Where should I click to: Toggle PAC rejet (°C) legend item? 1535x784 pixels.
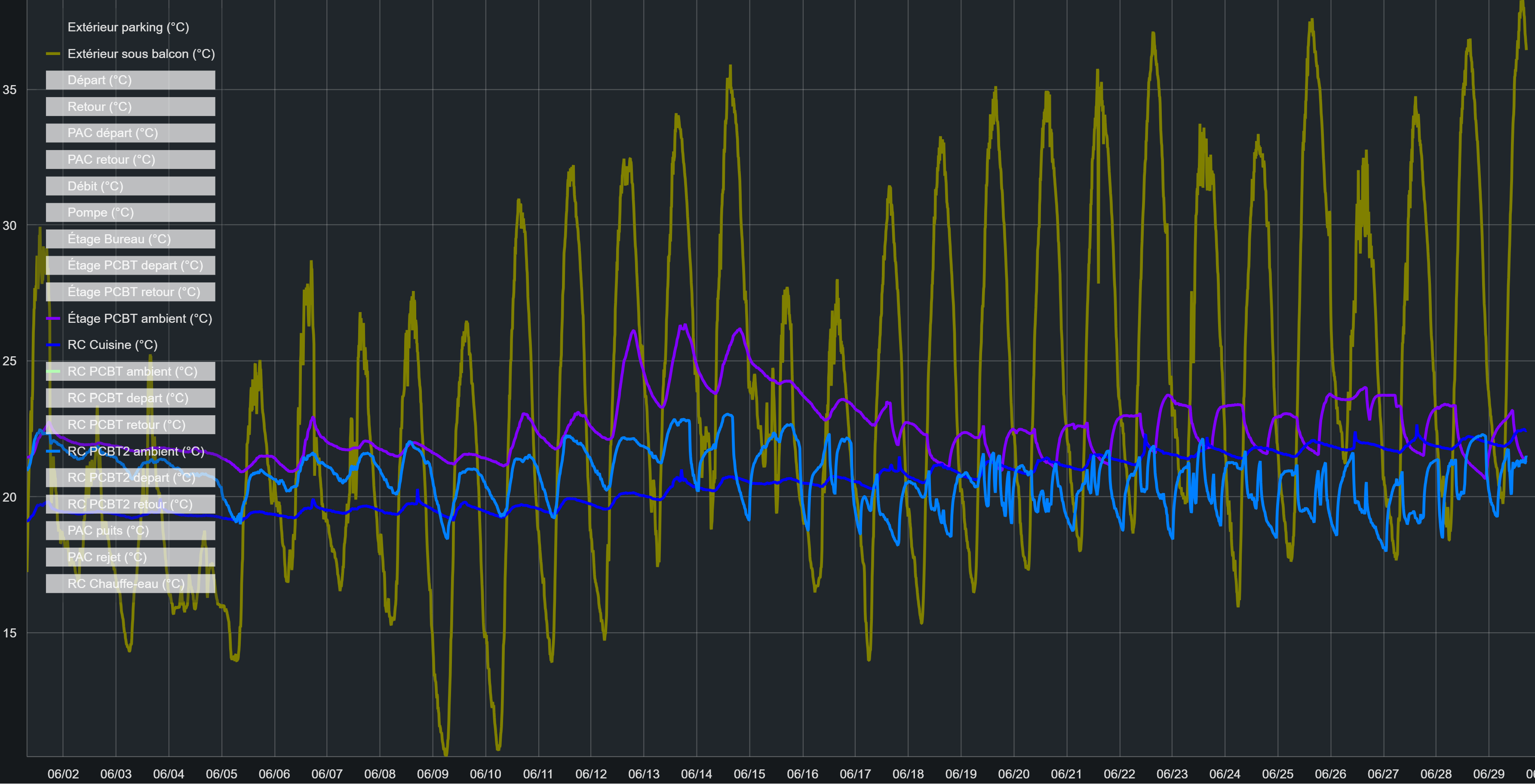point(107,557)
